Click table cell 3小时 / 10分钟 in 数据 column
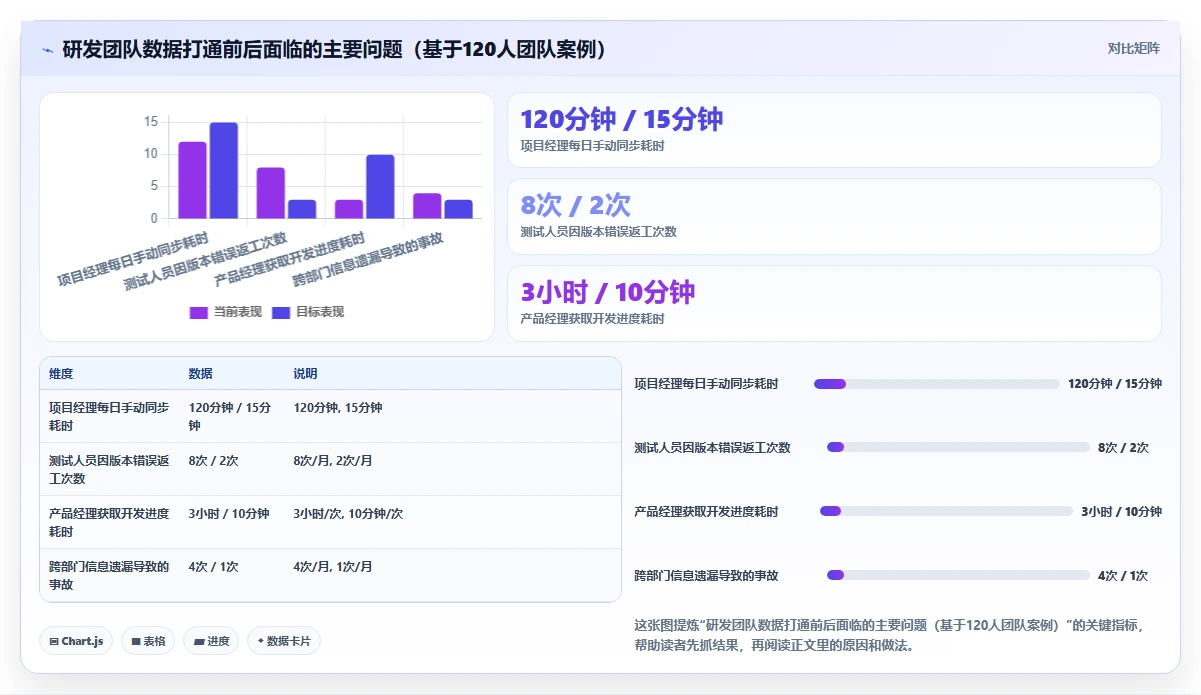This screenshot has width=1201, height=695. click(x=229, y=514)
